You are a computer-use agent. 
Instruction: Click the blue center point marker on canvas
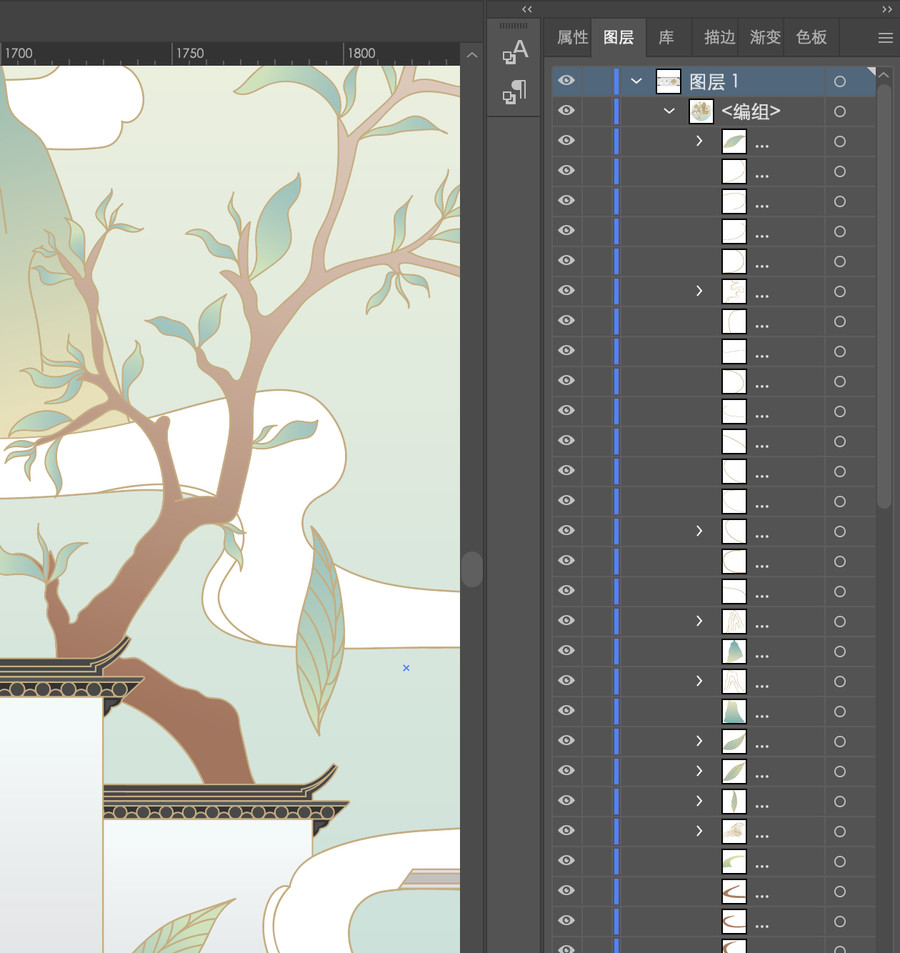click(406, 668)
